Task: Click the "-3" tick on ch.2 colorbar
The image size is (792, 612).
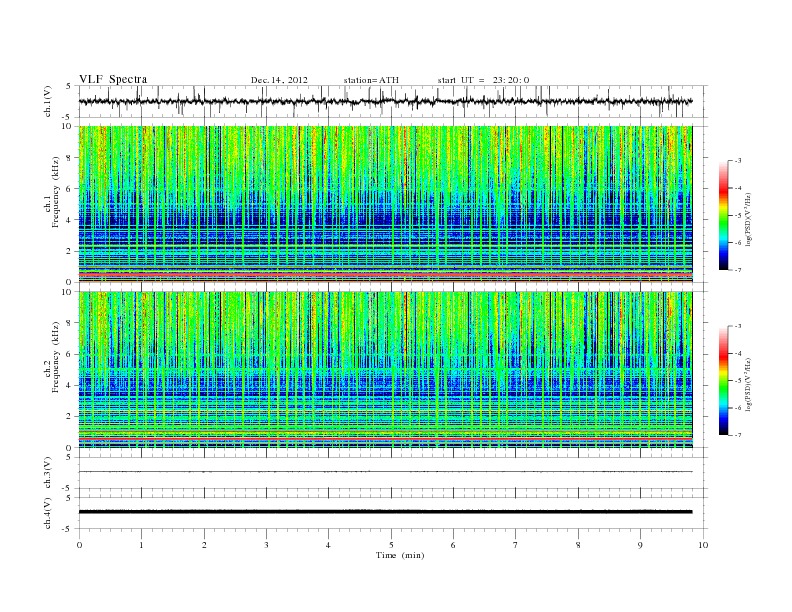Action: [x=738, y=326]
